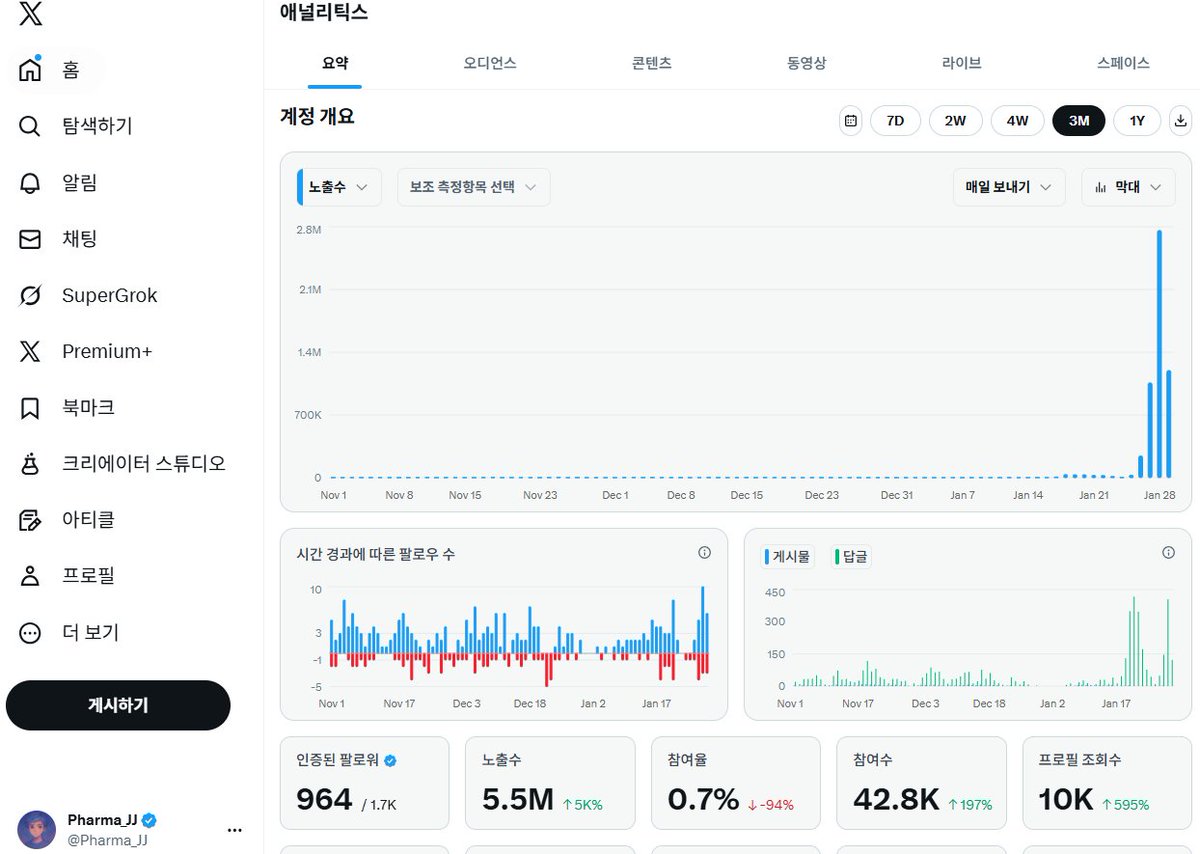Viewport: 1200px width, 854px height.
Task: Open the Creator Studio (크리에이터 스튜디오) icon
Action: tap(30, 464)
